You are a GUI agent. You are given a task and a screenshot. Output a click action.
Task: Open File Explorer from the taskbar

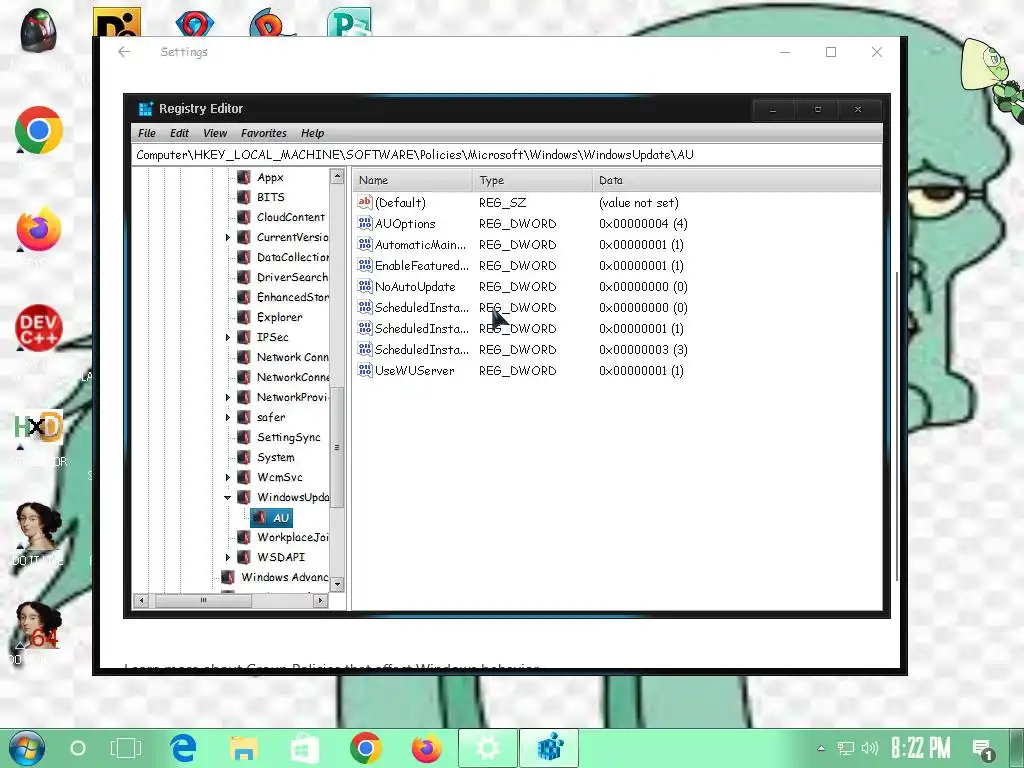(x=244, y=748)
